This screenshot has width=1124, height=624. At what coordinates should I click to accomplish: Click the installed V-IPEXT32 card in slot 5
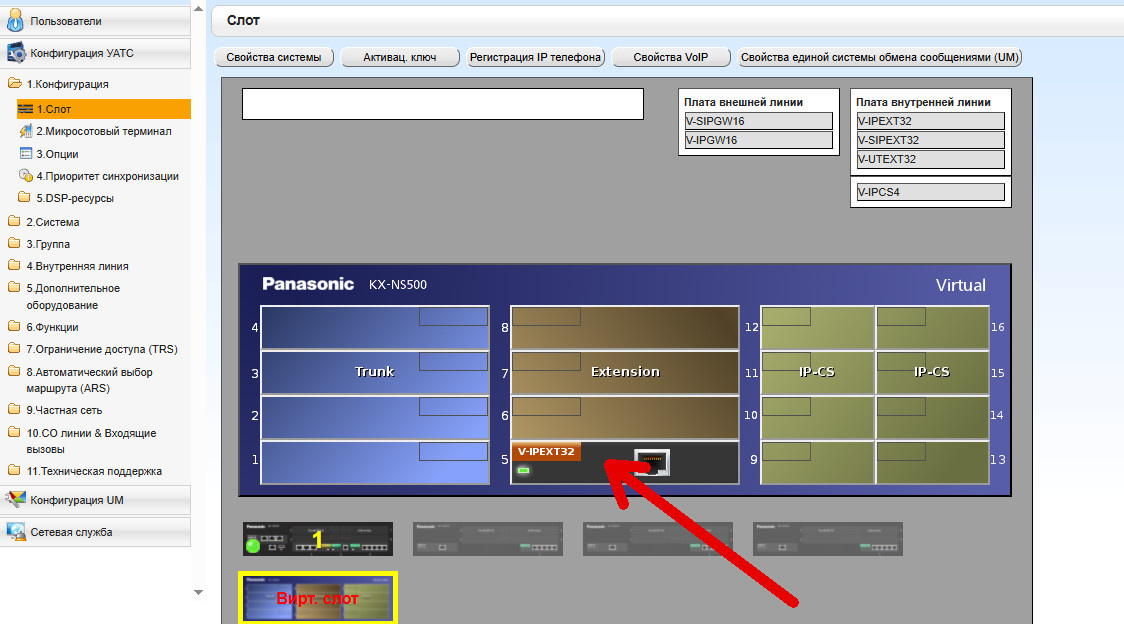point(624,463)
